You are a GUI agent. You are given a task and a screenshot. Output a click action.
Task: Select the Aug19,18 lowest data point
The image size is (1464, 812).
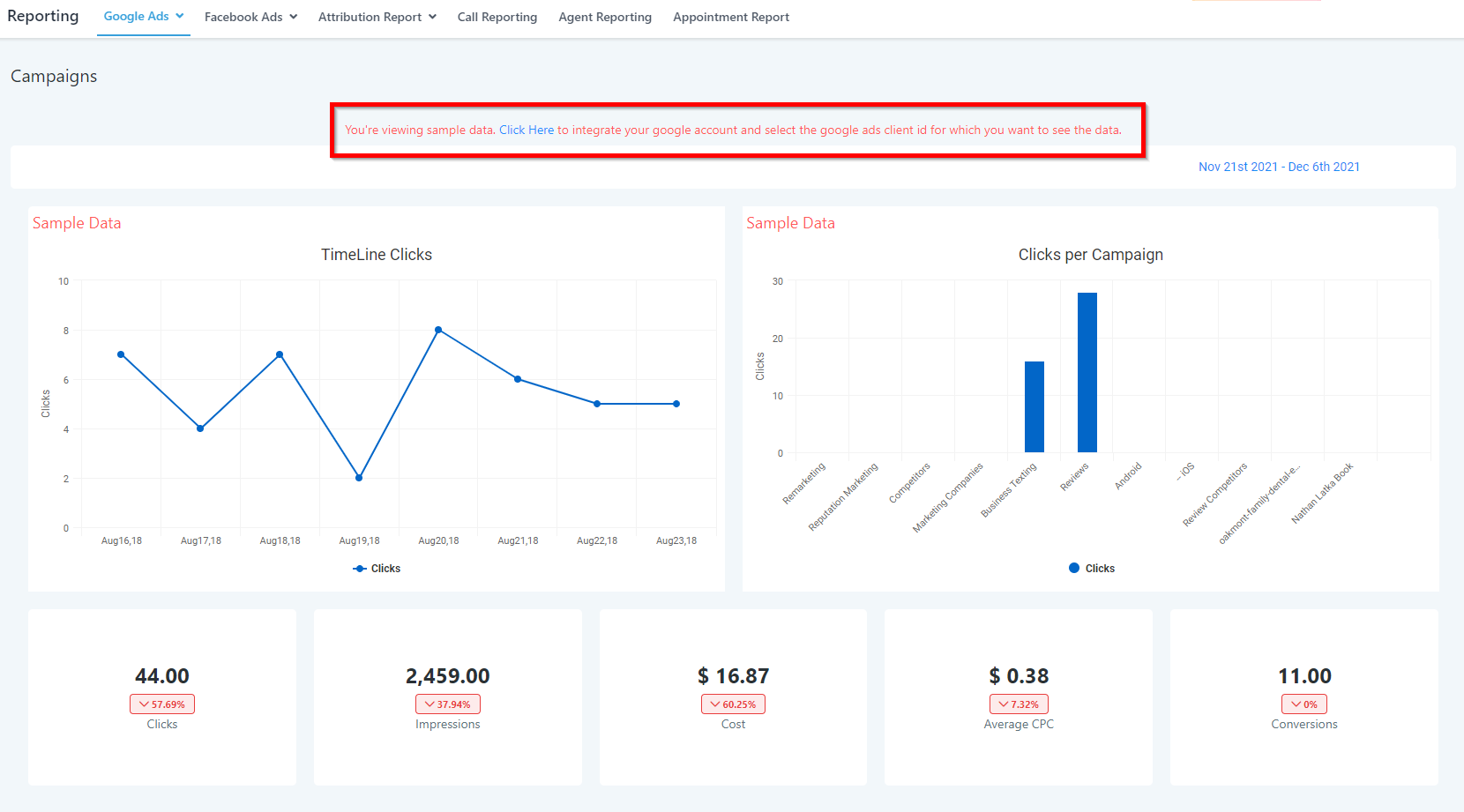point(359,478)
